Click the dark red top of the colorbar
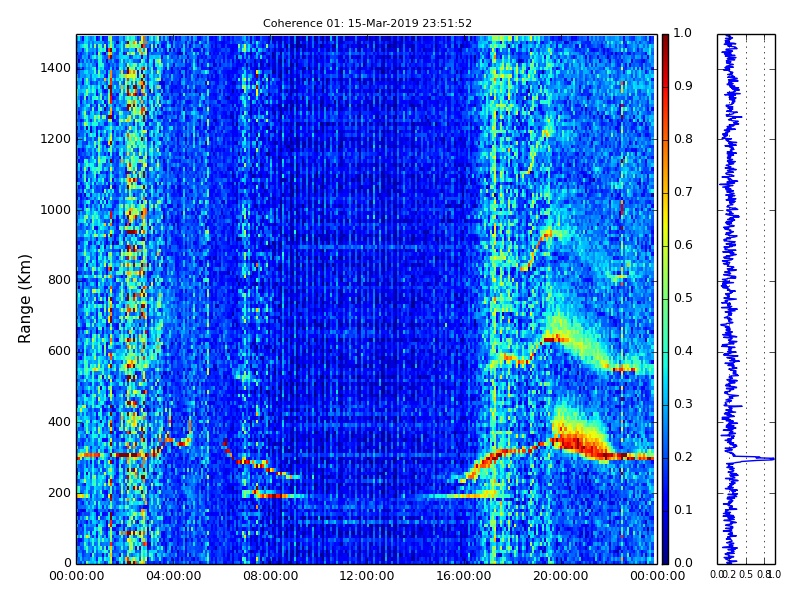 665,43
